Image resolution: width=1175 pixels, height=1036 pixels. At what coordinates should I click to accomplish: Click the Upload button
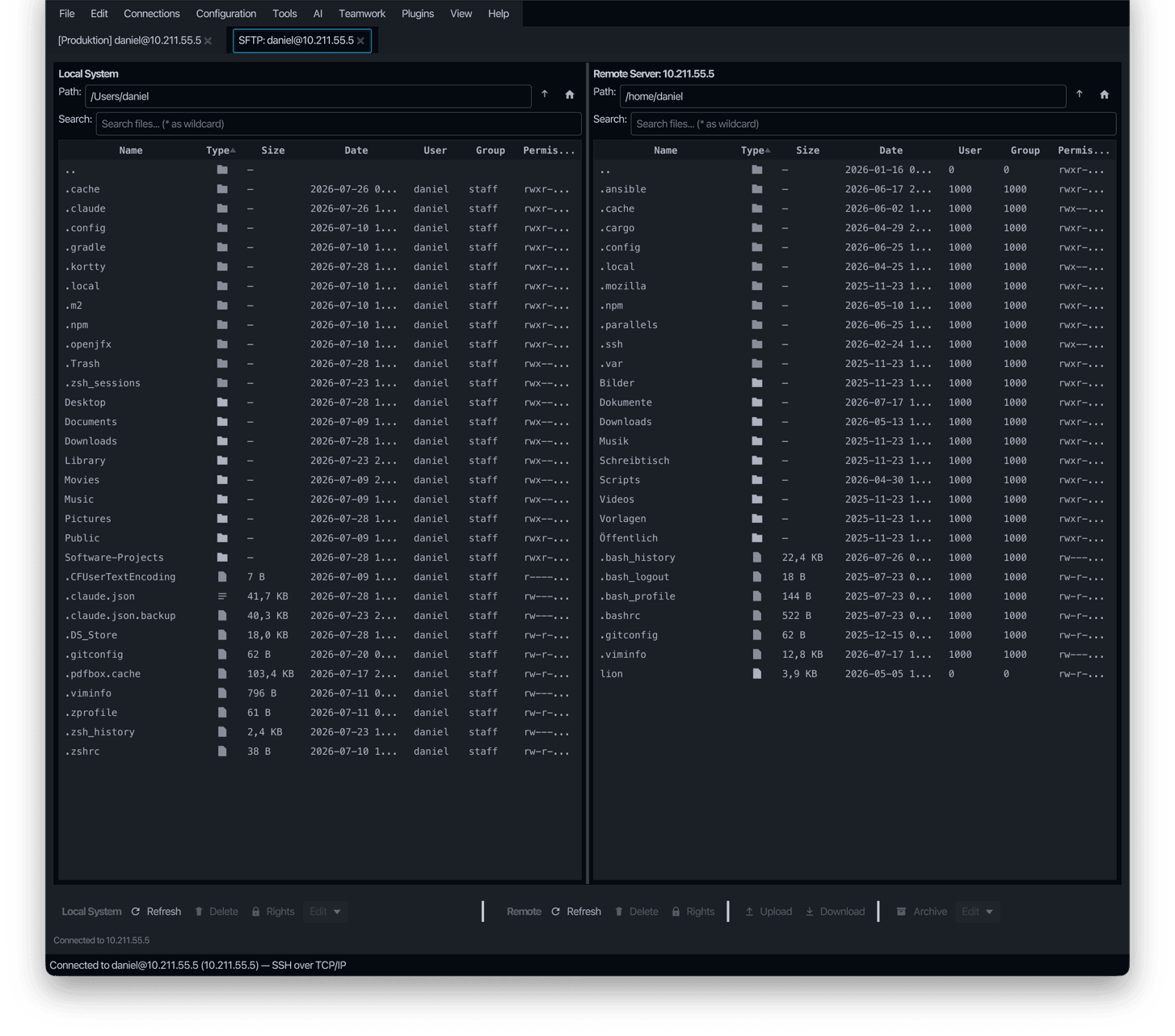[769, 912]
